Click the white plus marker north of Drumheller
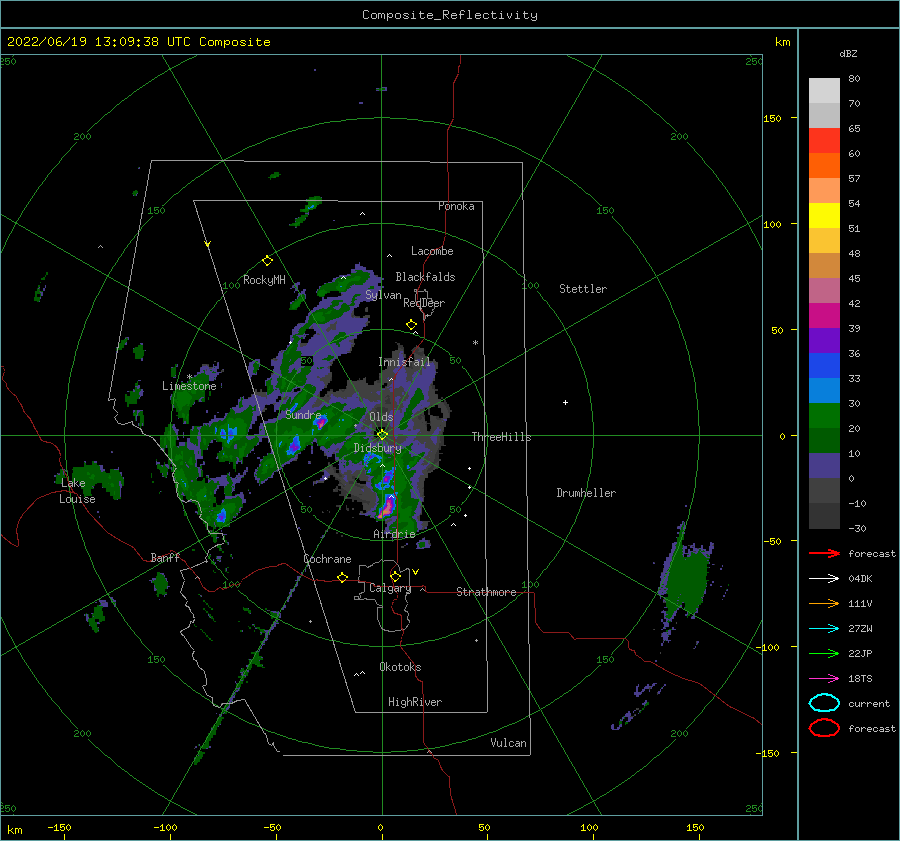The height and width of the screenshot is (841, 900). click(565, 402)
